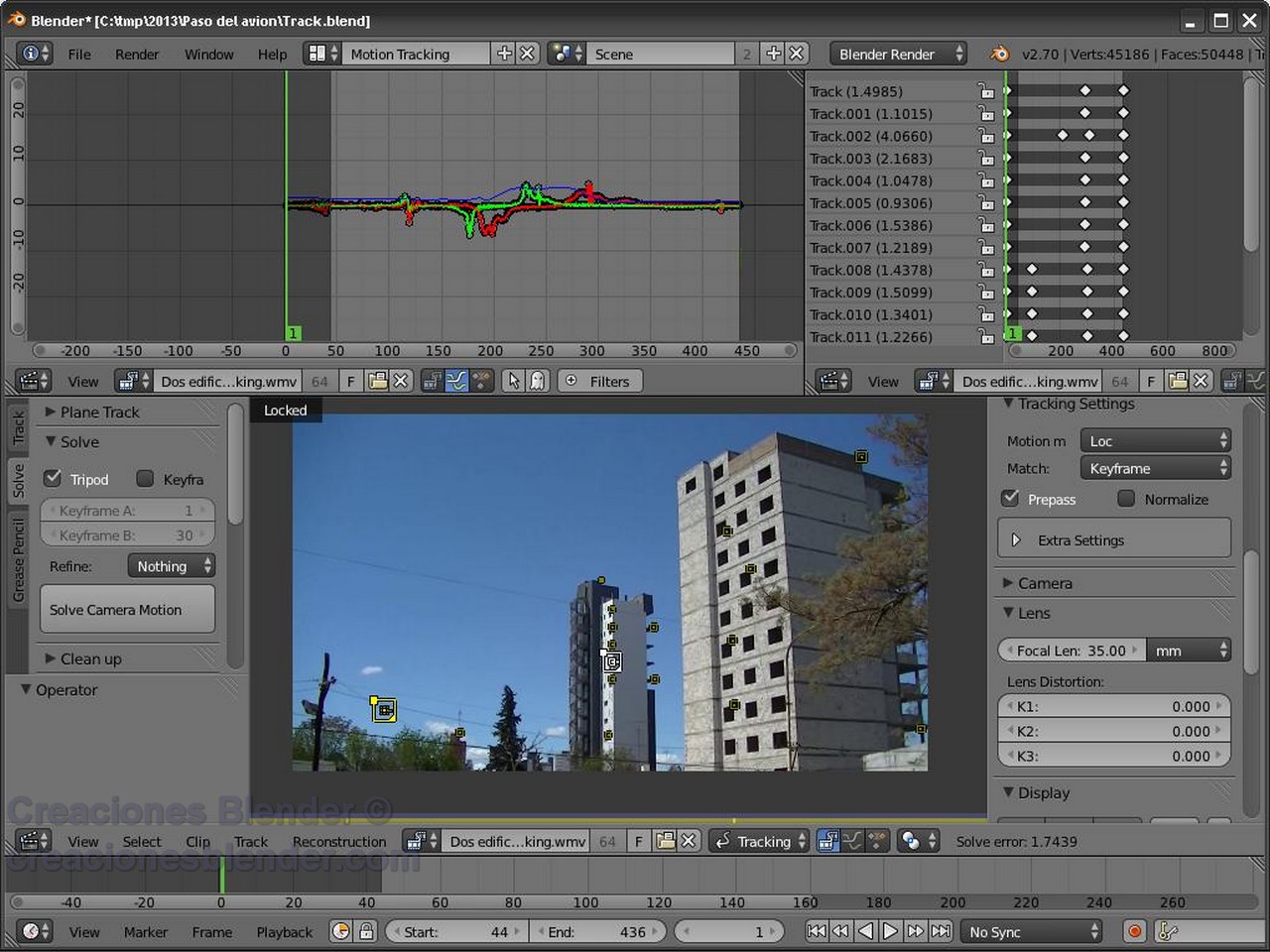This screenshot has height=952, width=1270.
Task: Click the cursor arrow icon in the graph header
Action: pos(513,381)
